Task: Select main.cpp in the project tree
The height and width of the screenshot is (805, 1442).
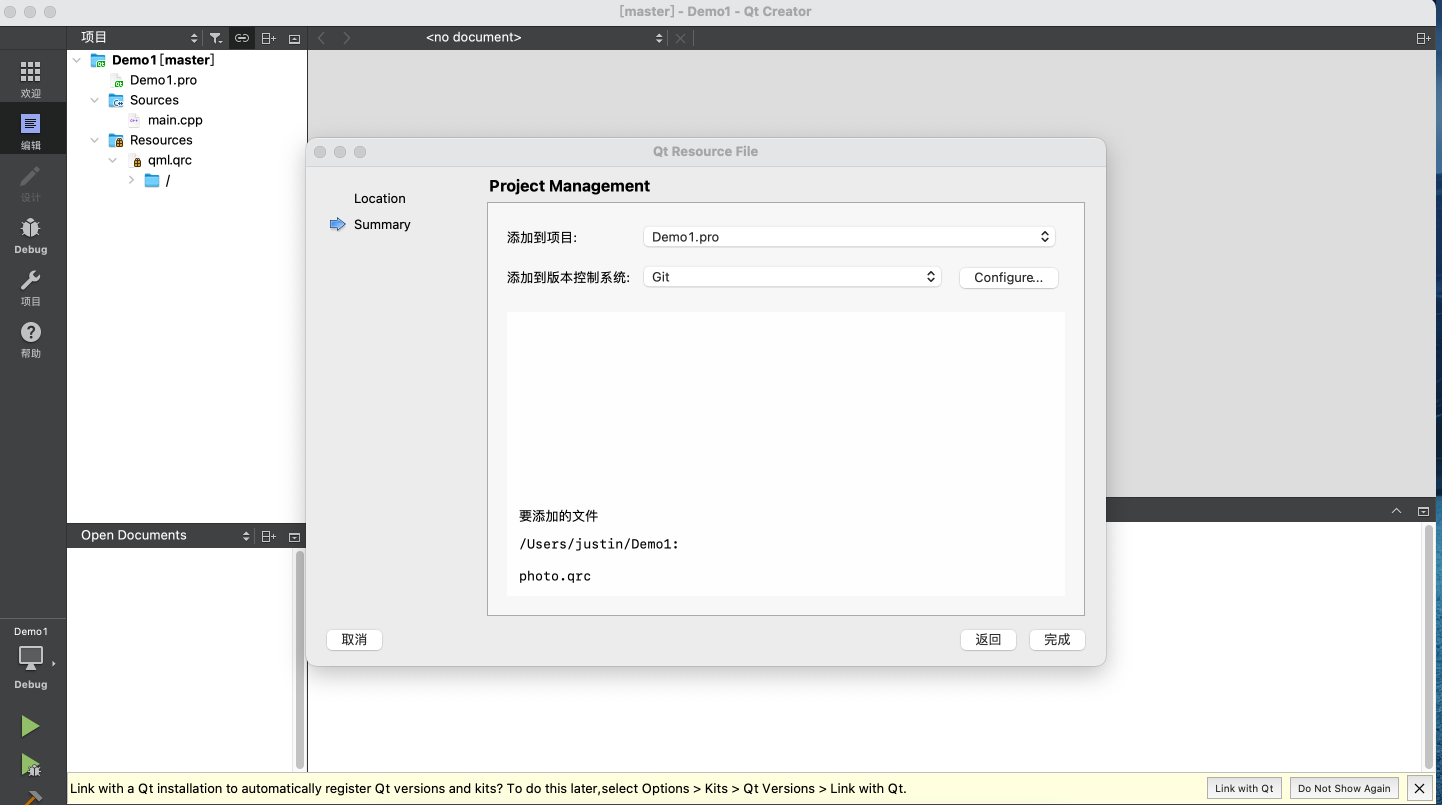Action: point(175,120)
